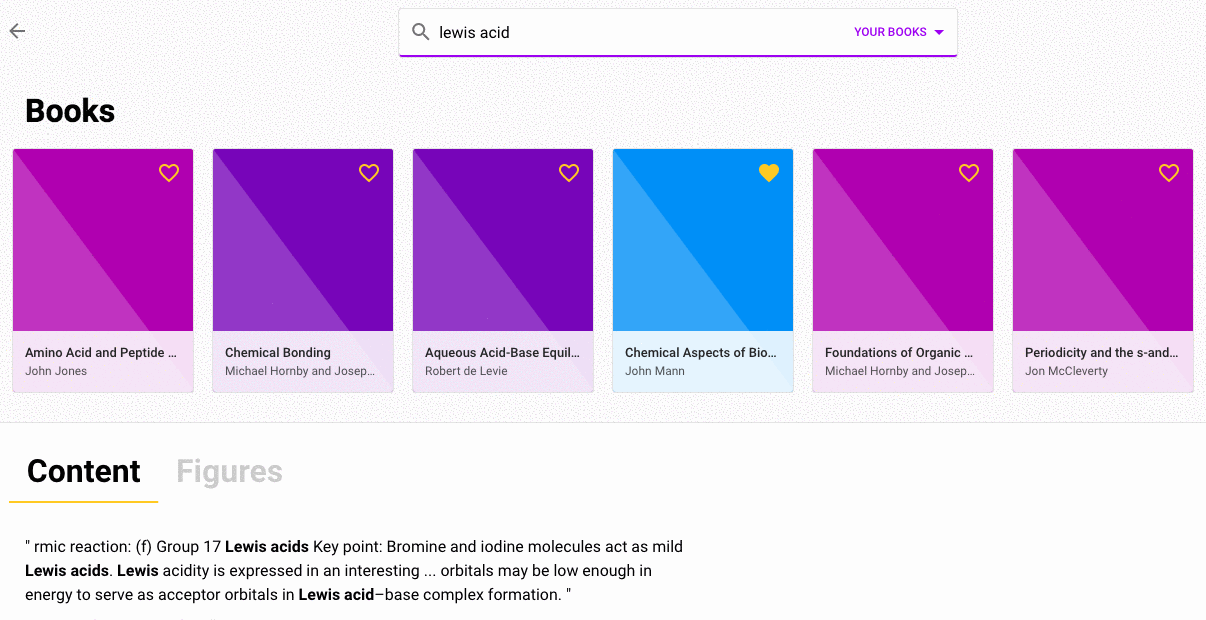Viewport: 1206px width, 620px height.
Task: Click the title 'Amino Acid and Peptide ...'
Action: coord(101,353)
